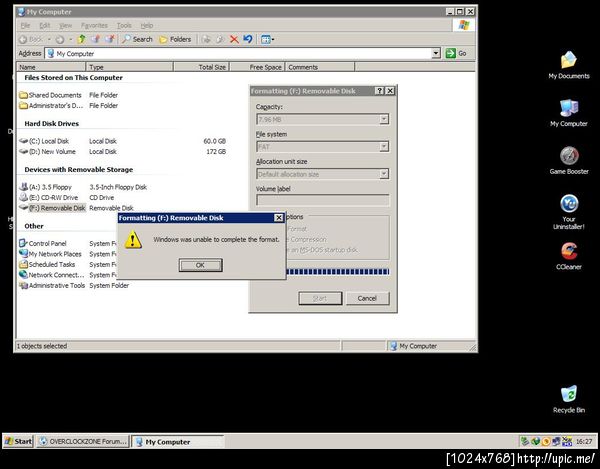Open the Favorites menu

click(94, 25)
